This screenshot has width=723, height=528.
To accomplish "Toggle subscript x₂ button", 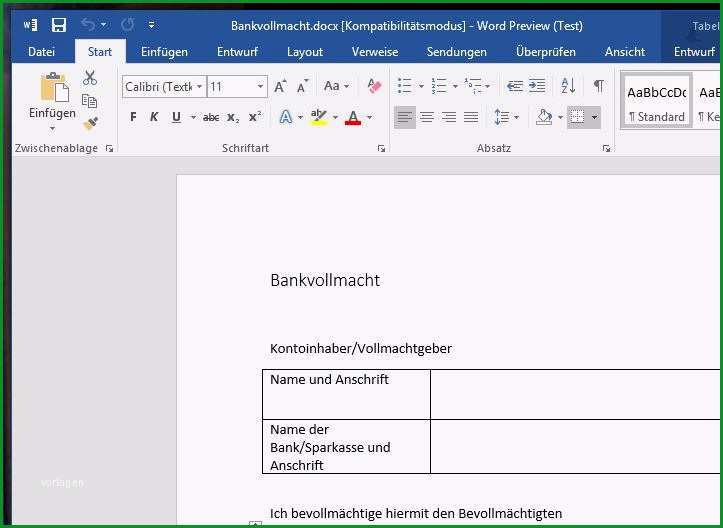I will [x=233, y=118].
